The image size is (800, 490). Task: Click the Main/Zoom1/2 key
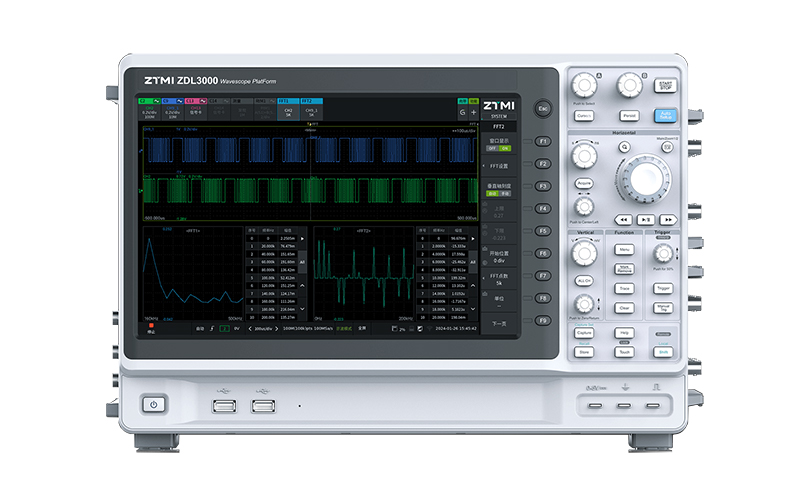[x=667, y=148]
